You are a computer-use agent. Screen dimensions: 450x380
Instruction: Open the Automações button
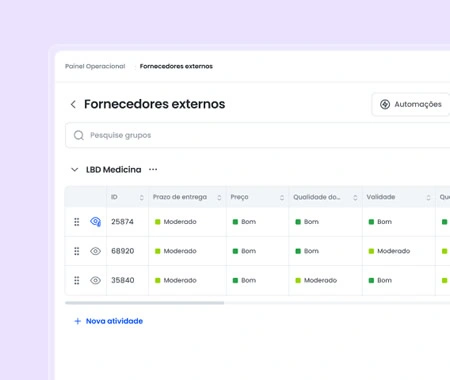(x=411, y=104)
